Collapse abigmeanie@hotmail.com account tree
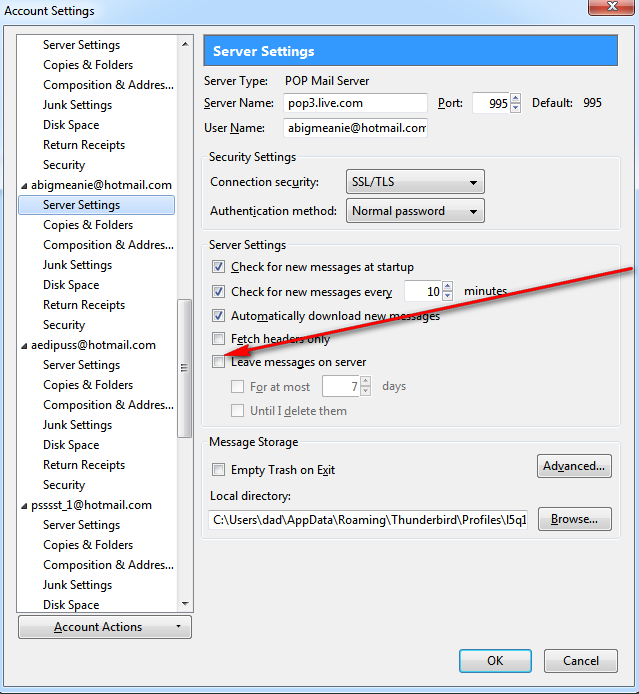639x694 pixels. click(x=24, y=186)
